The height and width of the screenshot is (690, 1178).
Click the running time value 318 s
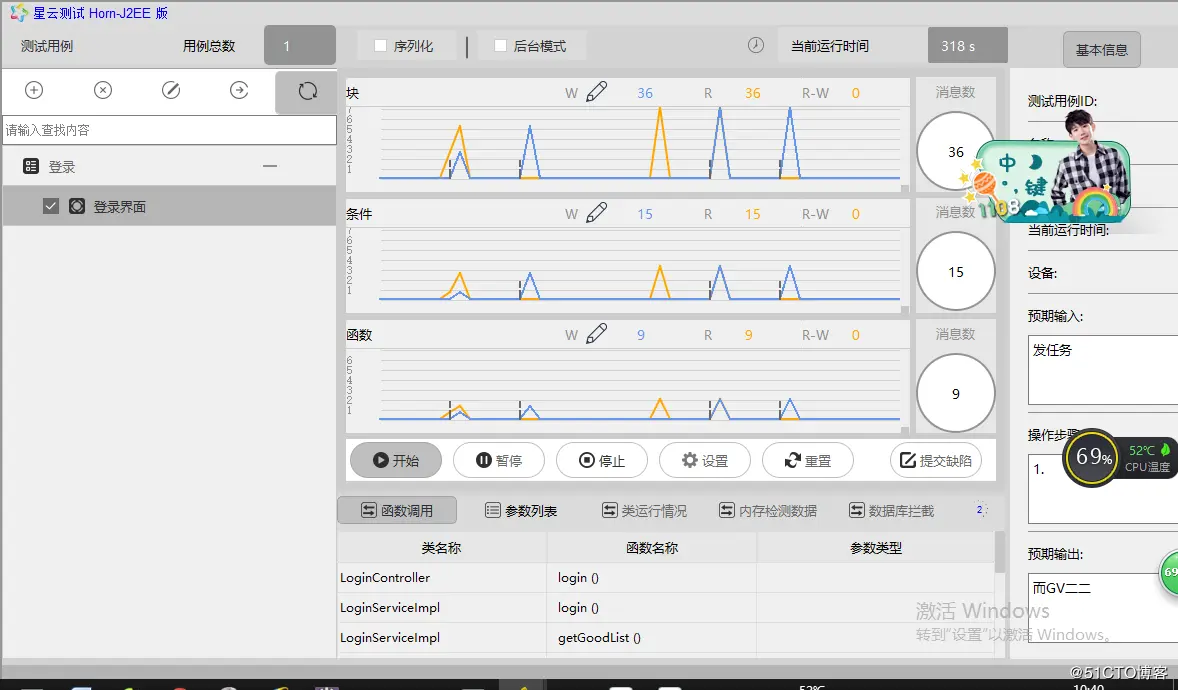(x=968, y=46)
